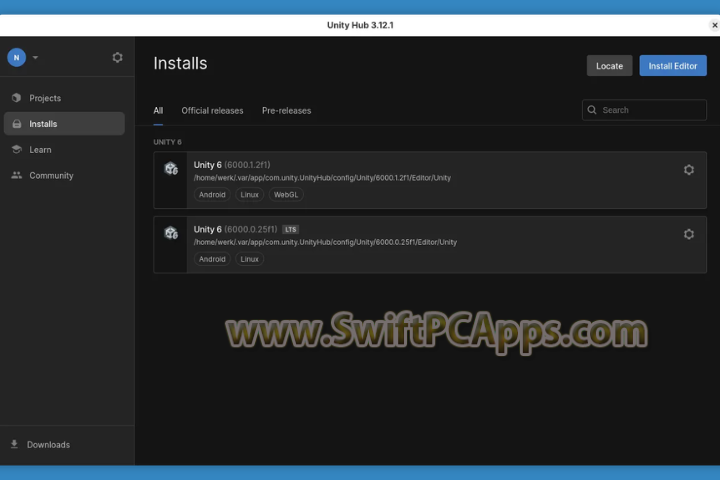Click the 6000.1.2f1 install path text
This screenshot has height=480, width=720.
322,178
